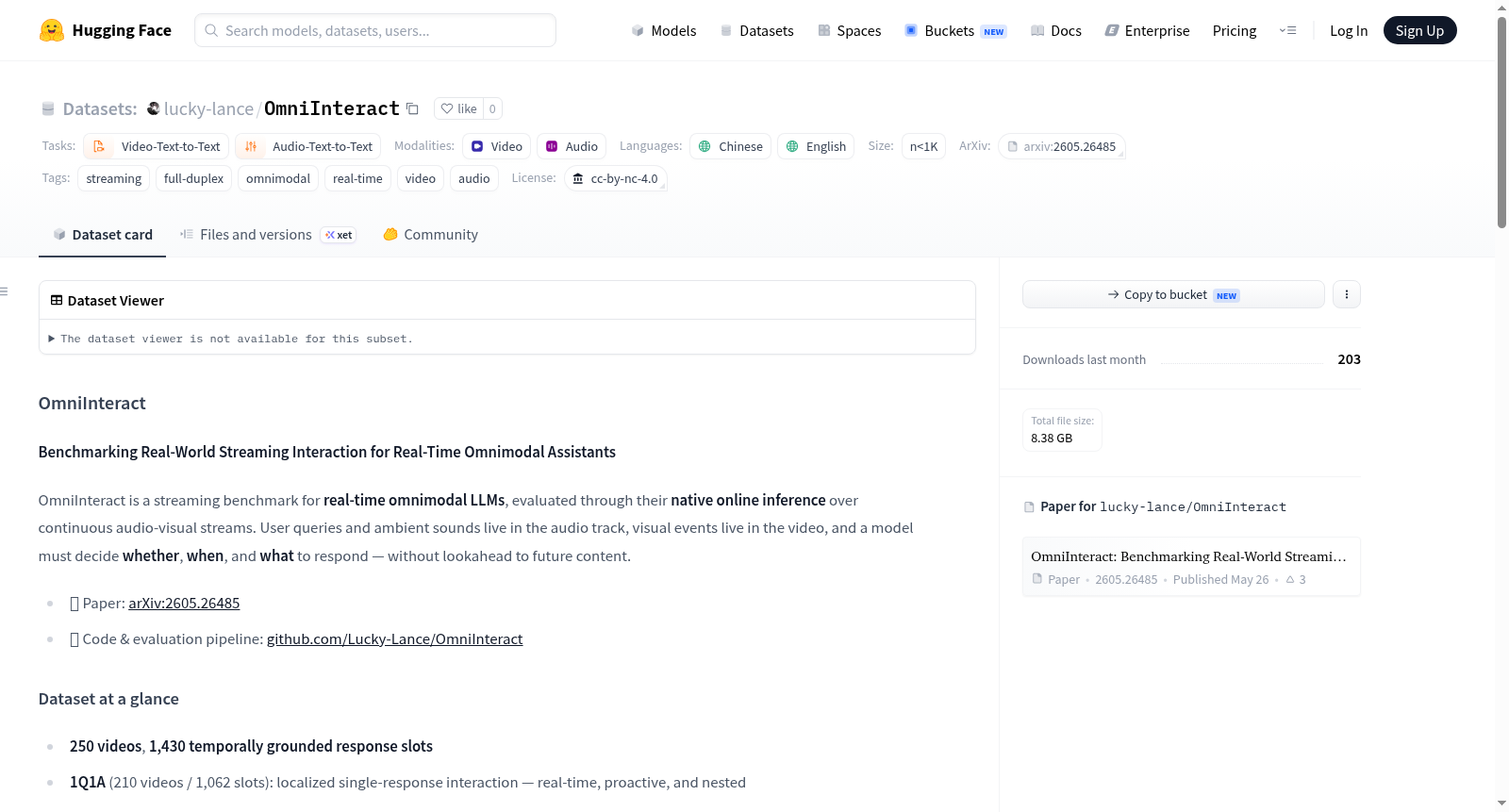Click the Log In link
The height and width of the screenshot is (812, 1509).
(x=1349, y=30)
